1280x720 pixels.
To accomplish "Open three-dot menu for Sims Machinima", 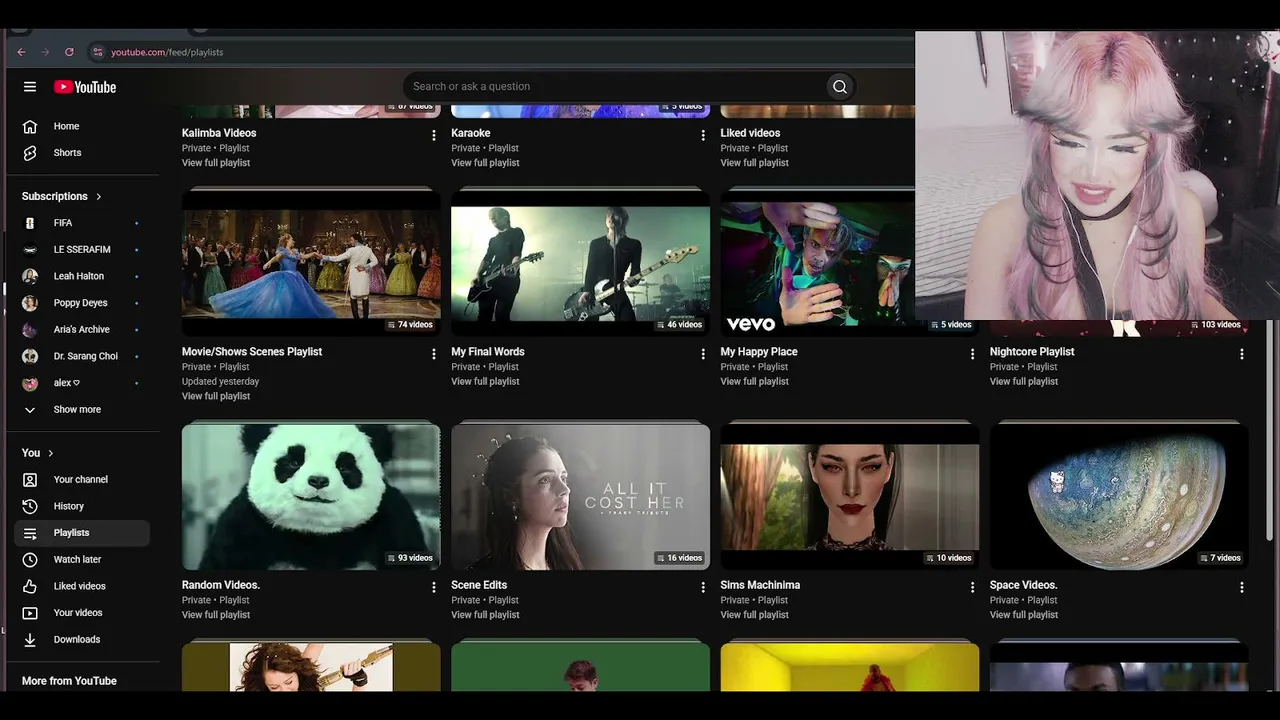I will click(972, 588).
